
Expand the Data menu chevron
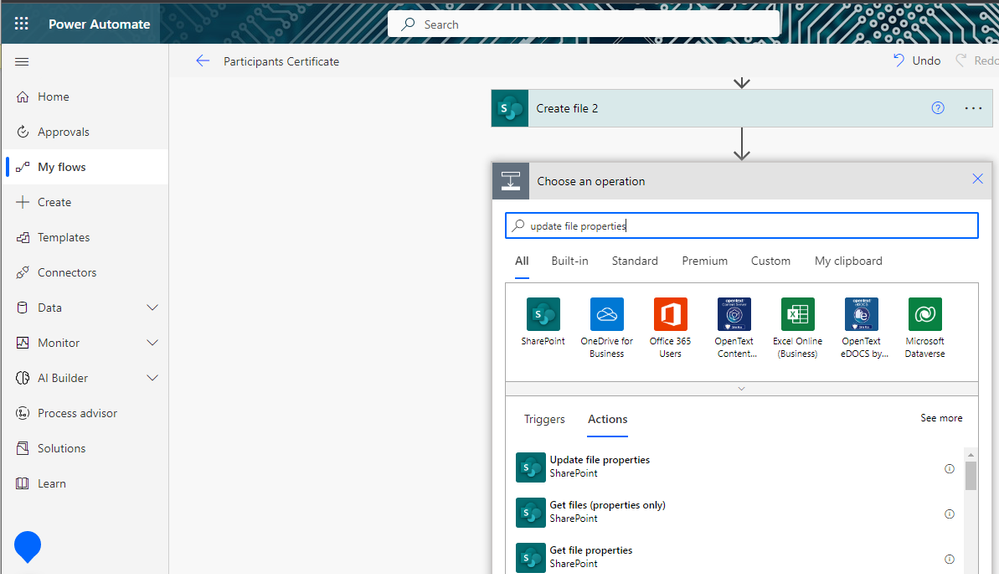[152, 308]
